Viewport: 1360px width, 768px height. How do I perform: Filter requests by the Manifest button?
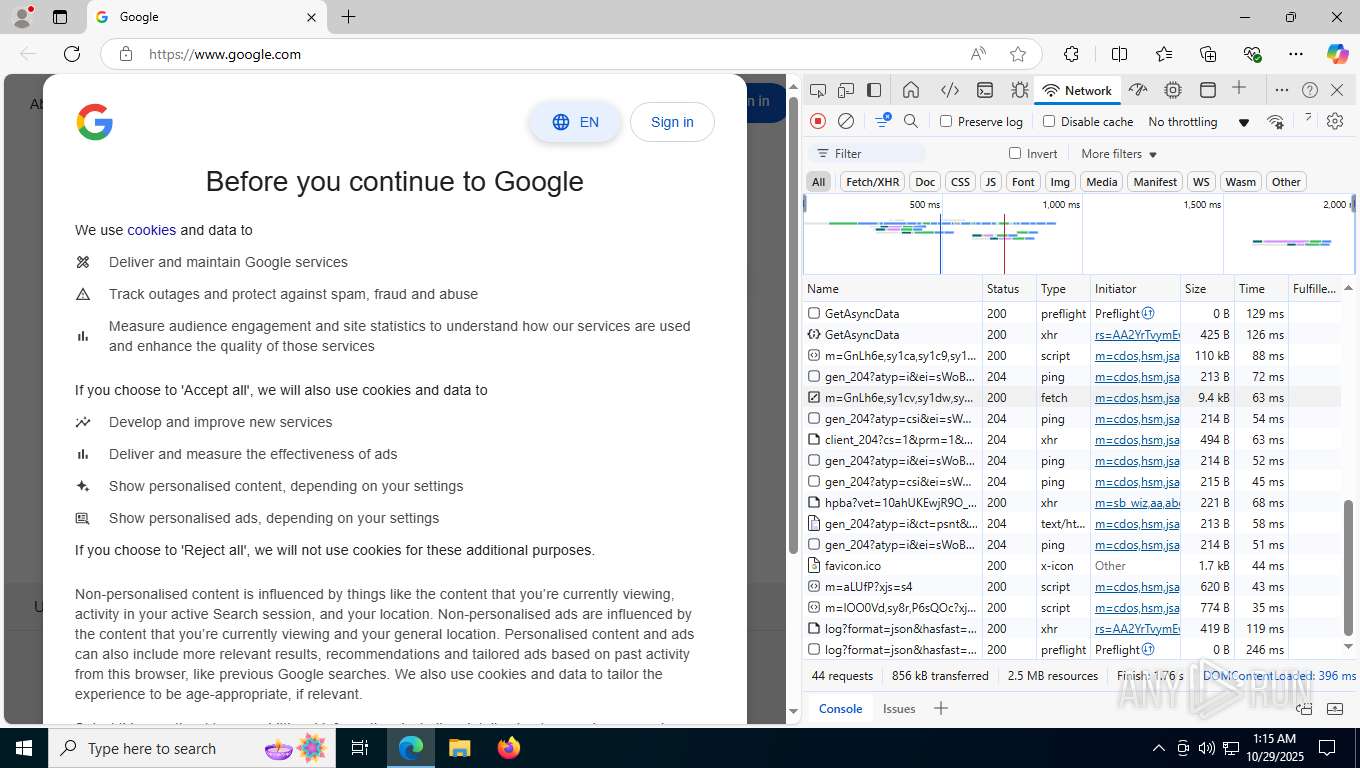[x=1155, y=182]
